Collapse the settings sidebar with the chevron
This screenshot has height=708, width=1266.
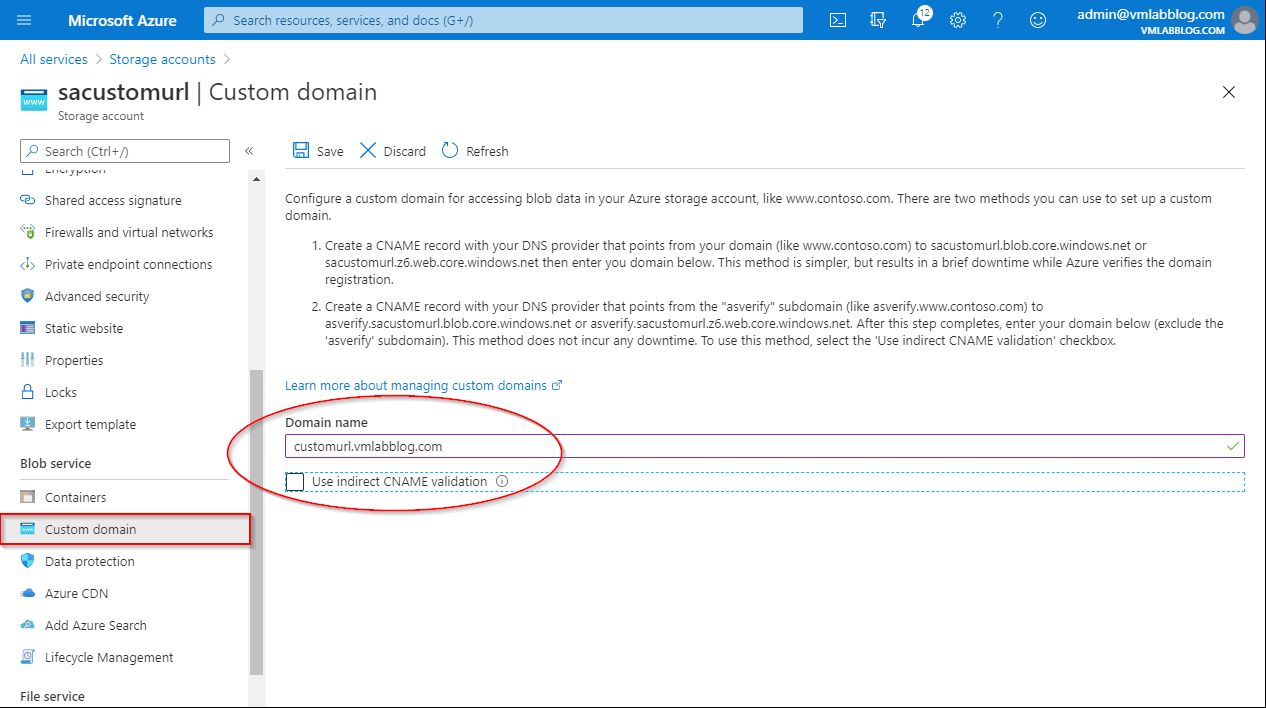point(249,150)
